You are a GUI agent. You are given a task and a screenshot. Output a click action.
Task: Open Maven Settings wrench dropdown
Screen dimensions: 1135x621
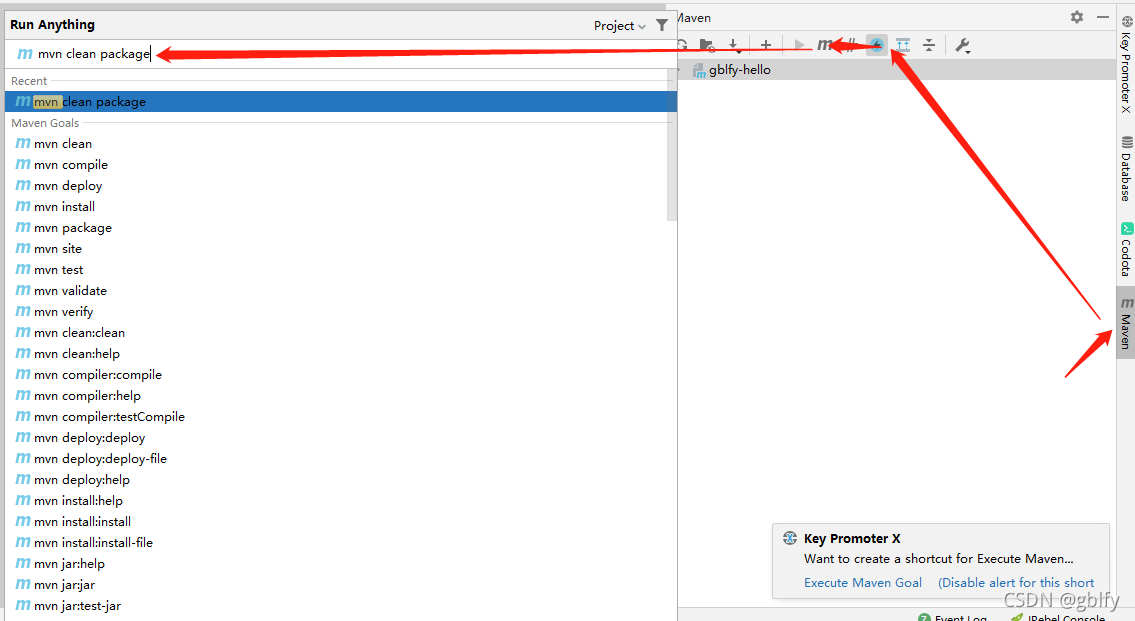962,46
